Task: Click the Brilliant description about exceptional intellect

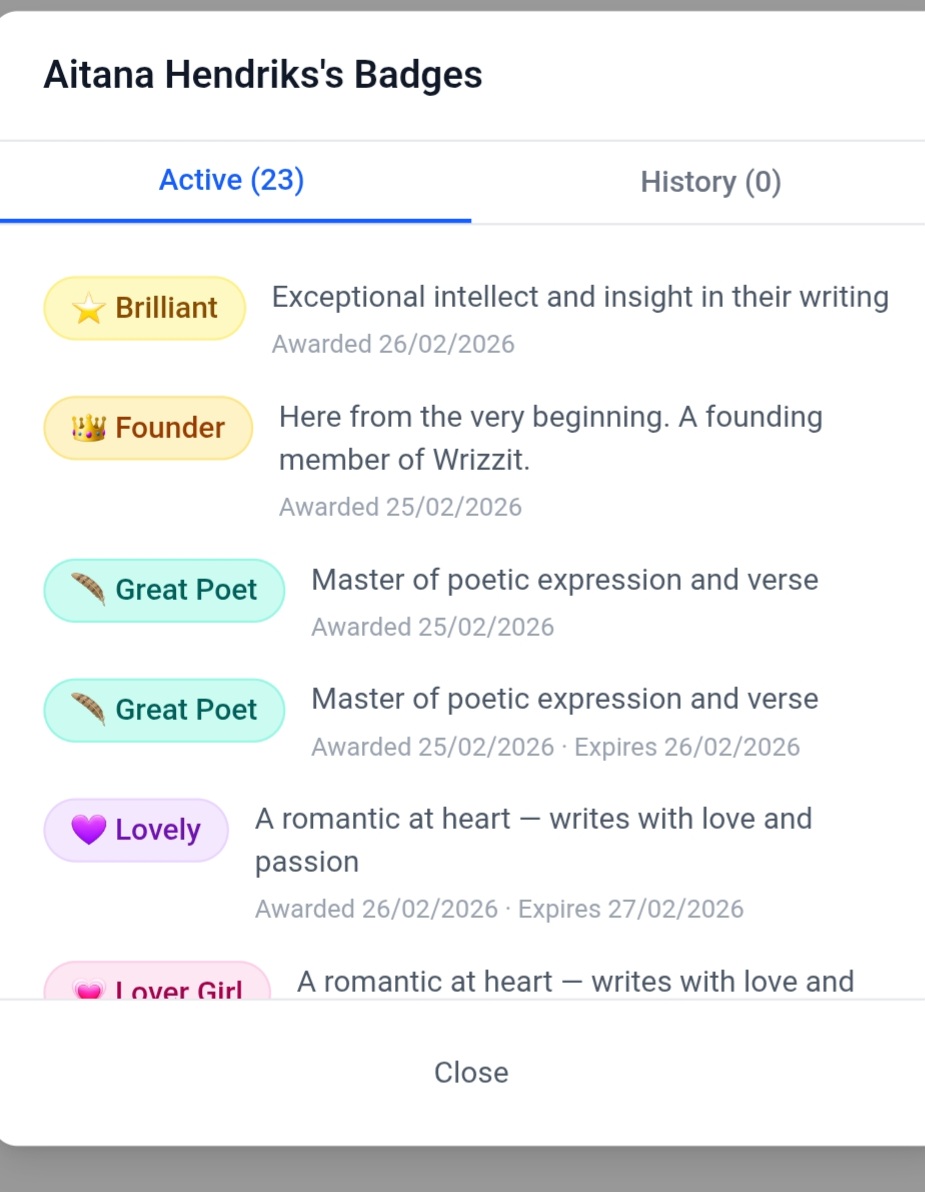Action: tap(580, 297)
